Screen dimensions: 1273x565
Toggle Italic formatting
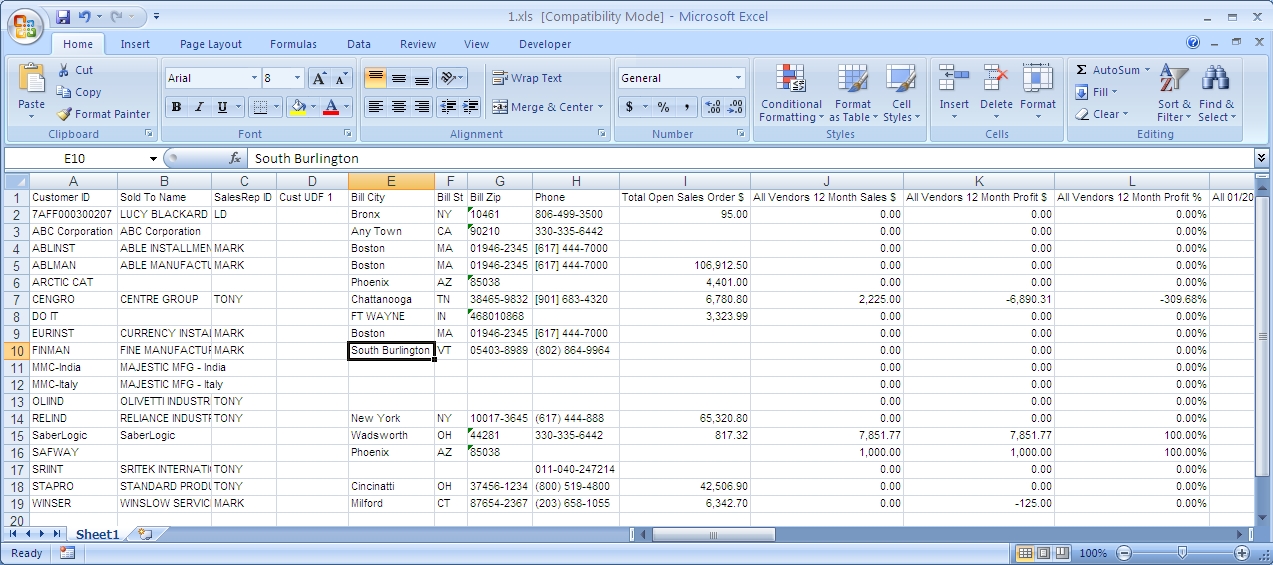click(x=199, y=107)
